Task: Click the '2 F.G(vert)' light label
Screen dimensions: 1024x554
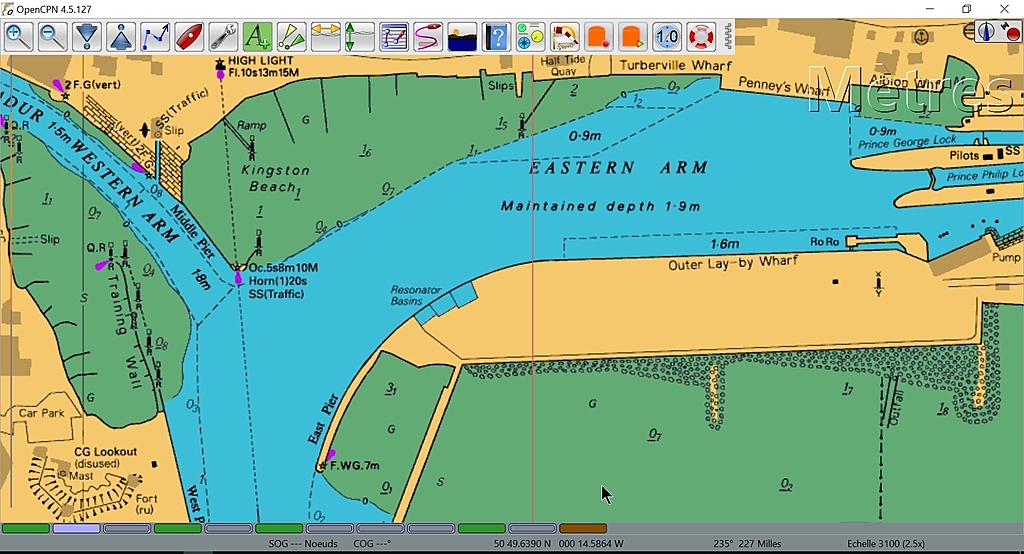Action: tap(93, 84)
